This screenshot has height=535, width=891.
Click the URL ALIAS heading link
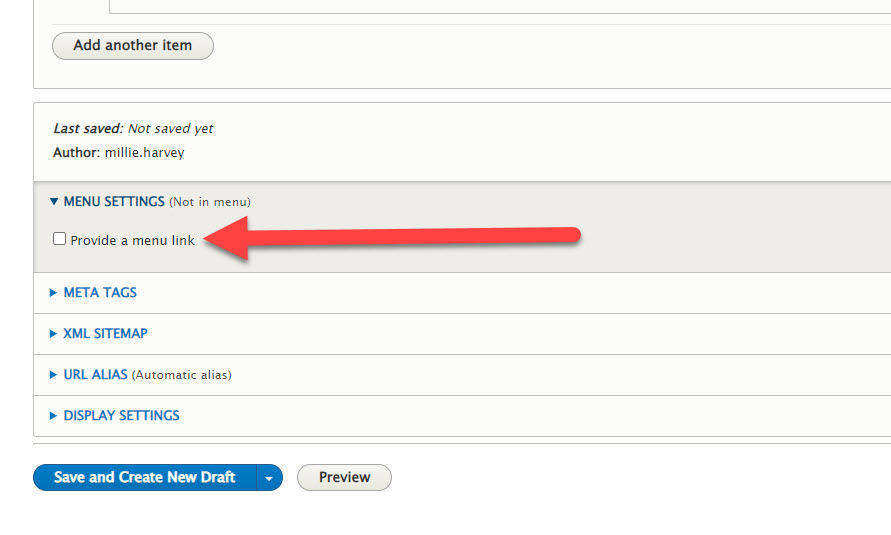tap(95, 374)
